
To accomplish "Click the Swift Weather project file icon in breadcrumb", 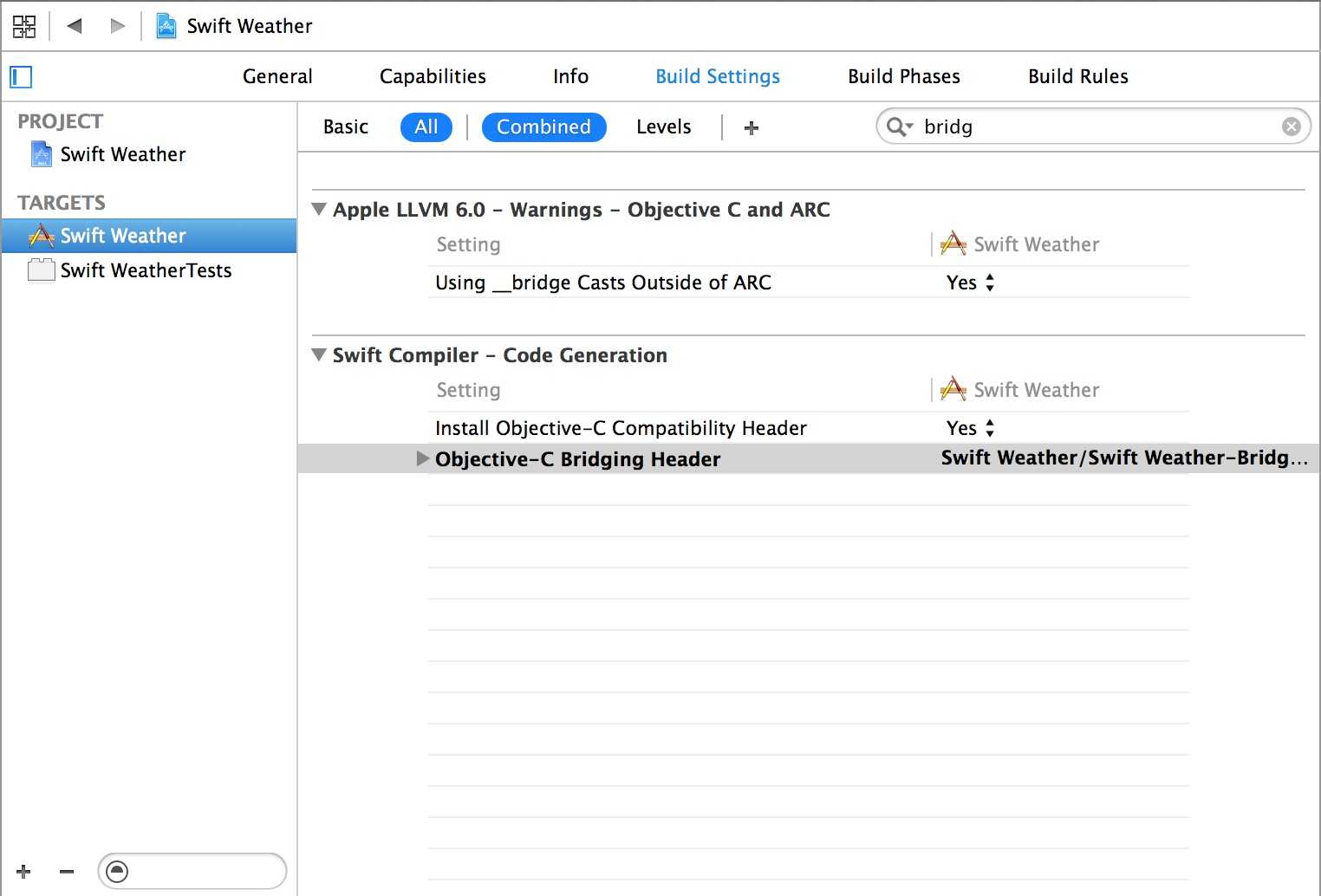I will pos(166,26).
